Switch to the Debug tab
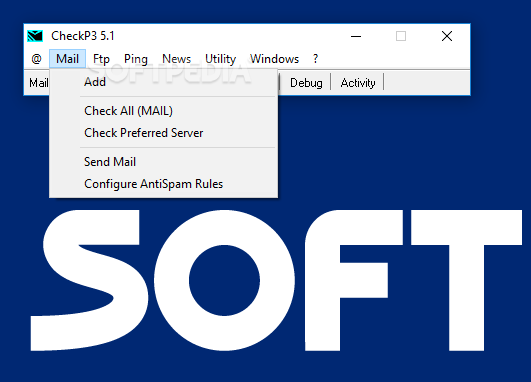Image resolution: width=531 pixels, height=382 pixels. 306,83
